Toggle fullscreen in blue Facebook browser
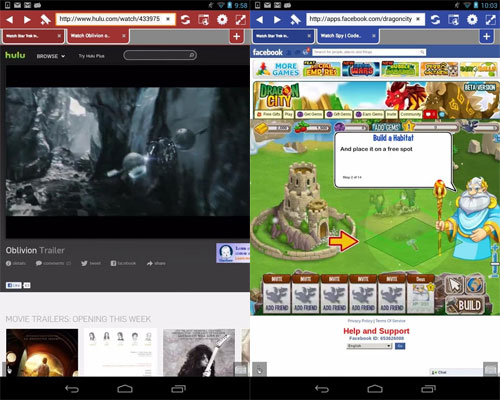 (490, 20)
